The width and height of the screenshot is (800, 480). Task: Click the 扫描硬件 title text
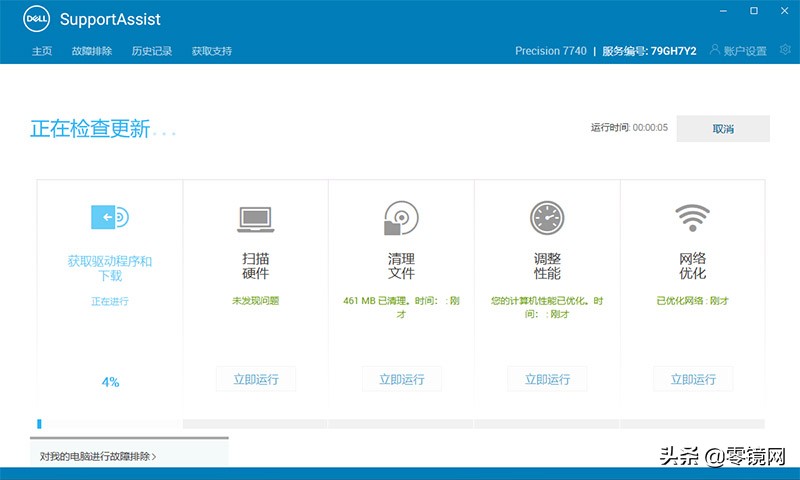(256, 266)
